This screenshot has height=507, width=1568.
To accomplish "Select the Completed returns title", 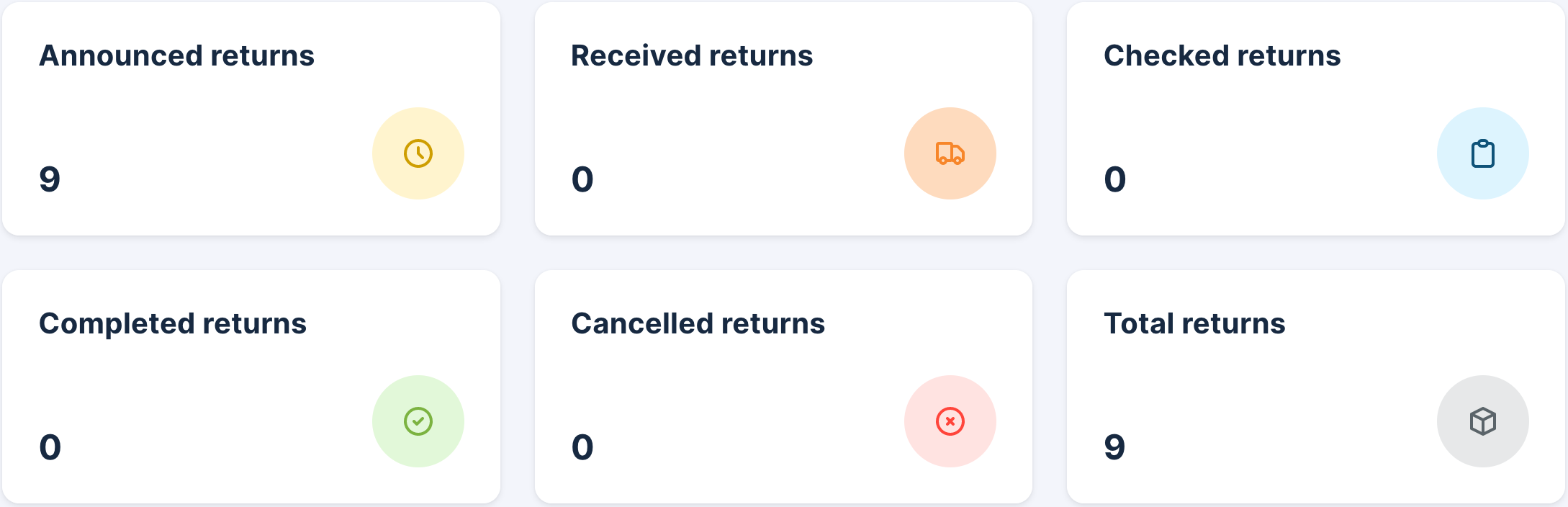I will (x=173, y=323).
